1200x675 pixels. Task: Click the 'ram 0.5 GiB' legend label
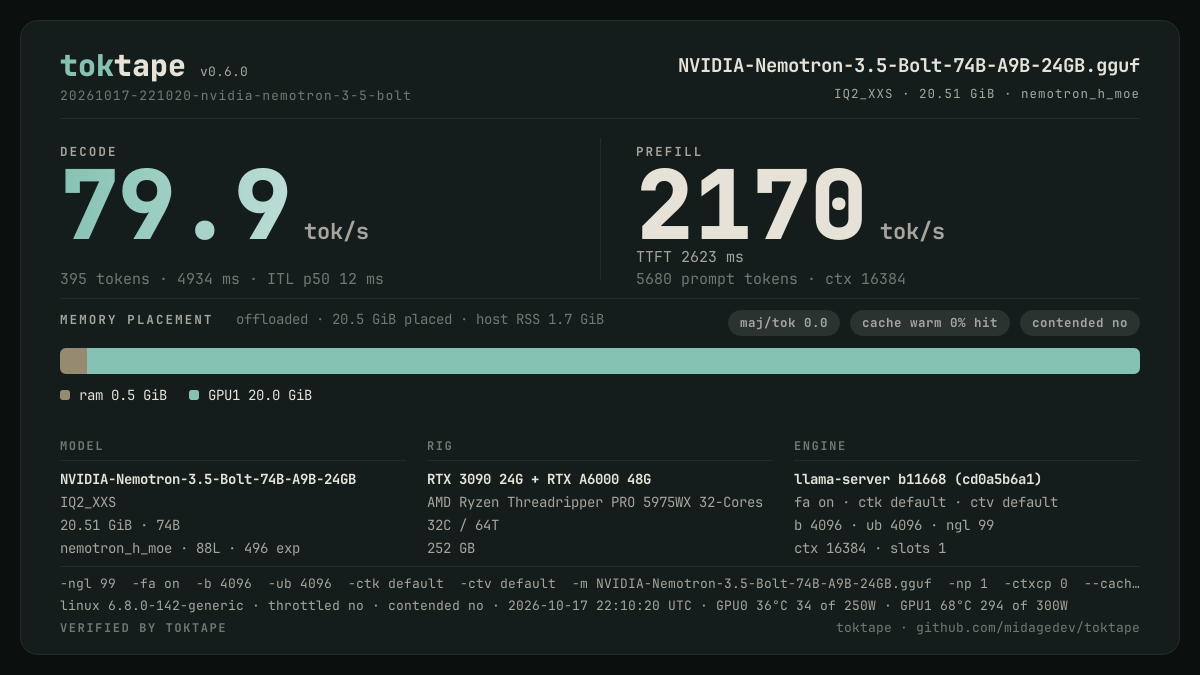coord(123,395)
